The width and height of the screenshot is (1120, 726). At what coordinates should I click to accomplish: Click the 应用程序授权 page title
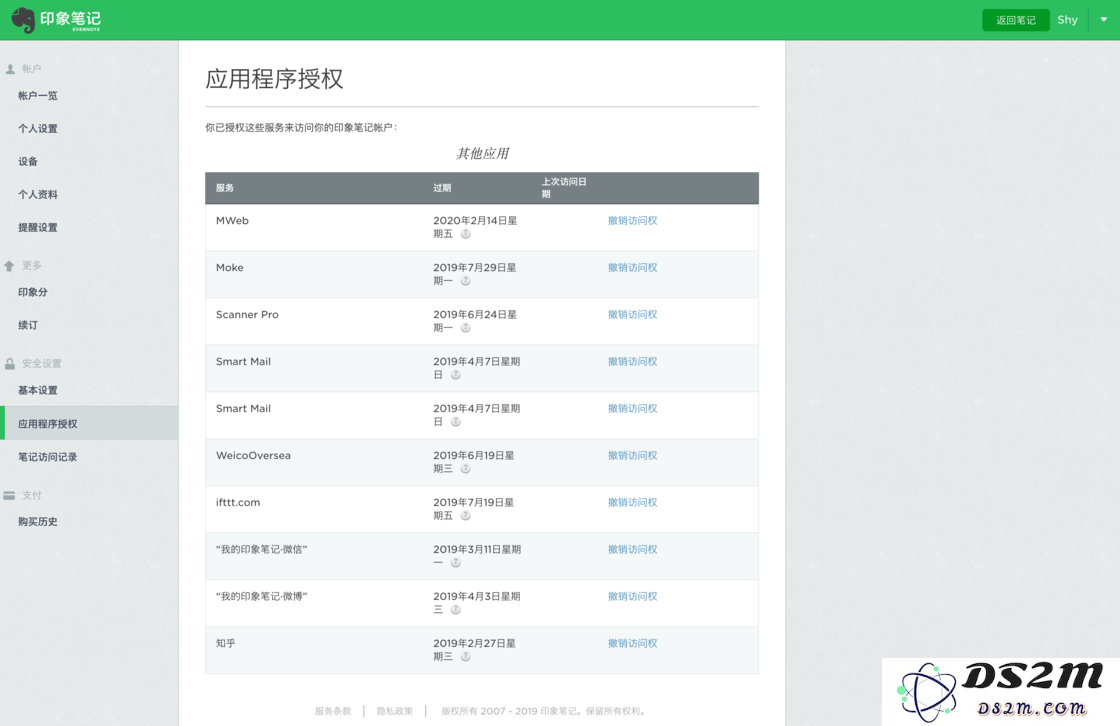pos(274,79)
